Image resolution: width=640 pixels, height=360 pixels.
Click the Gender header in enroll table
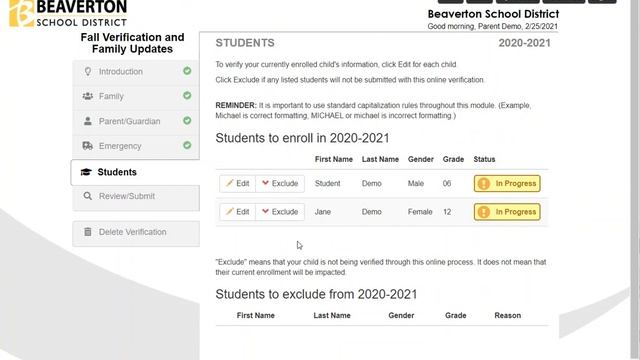coord(420,159)
